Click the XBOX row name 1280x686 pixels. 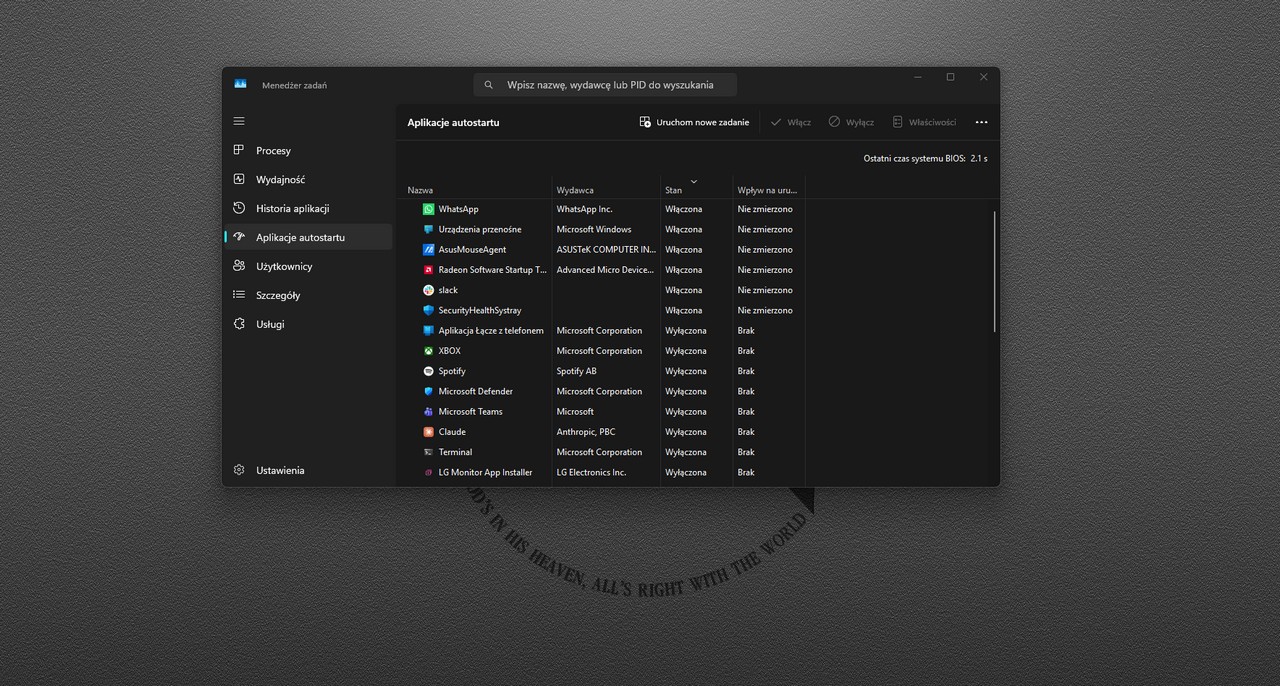coord(449,351)
